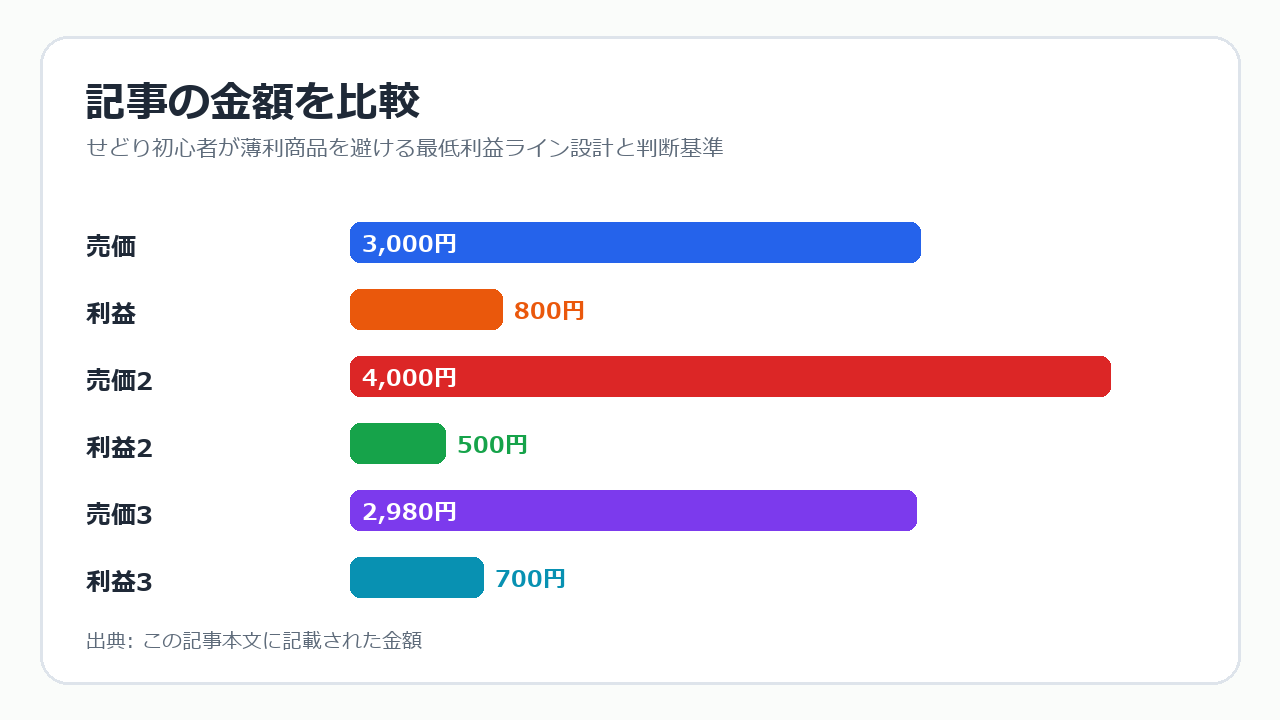Screen dimensions: 1280x720
Task: Click the 800円 value label
Action: [549, 311]
